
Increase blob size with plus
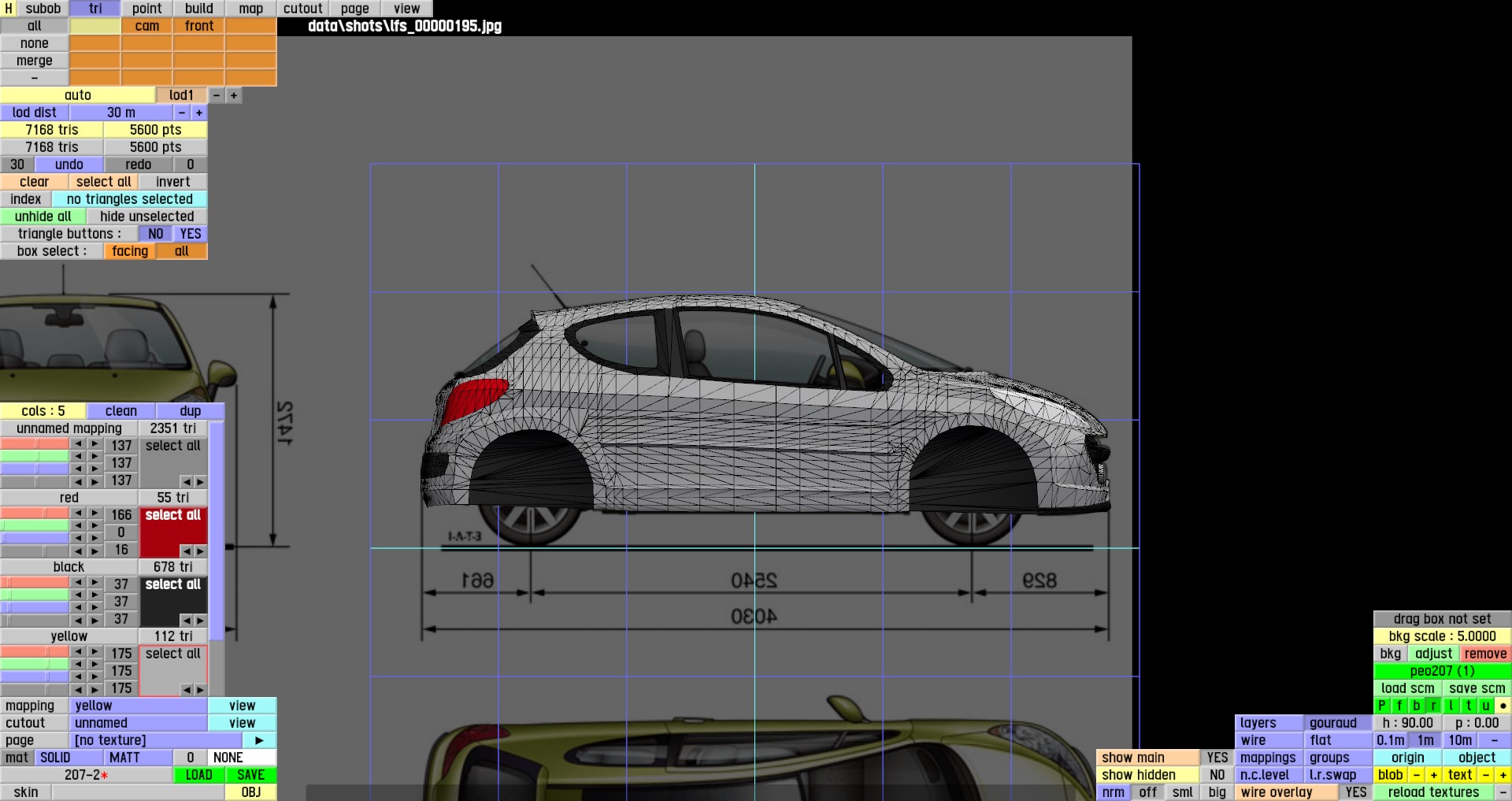point(1434,775)
